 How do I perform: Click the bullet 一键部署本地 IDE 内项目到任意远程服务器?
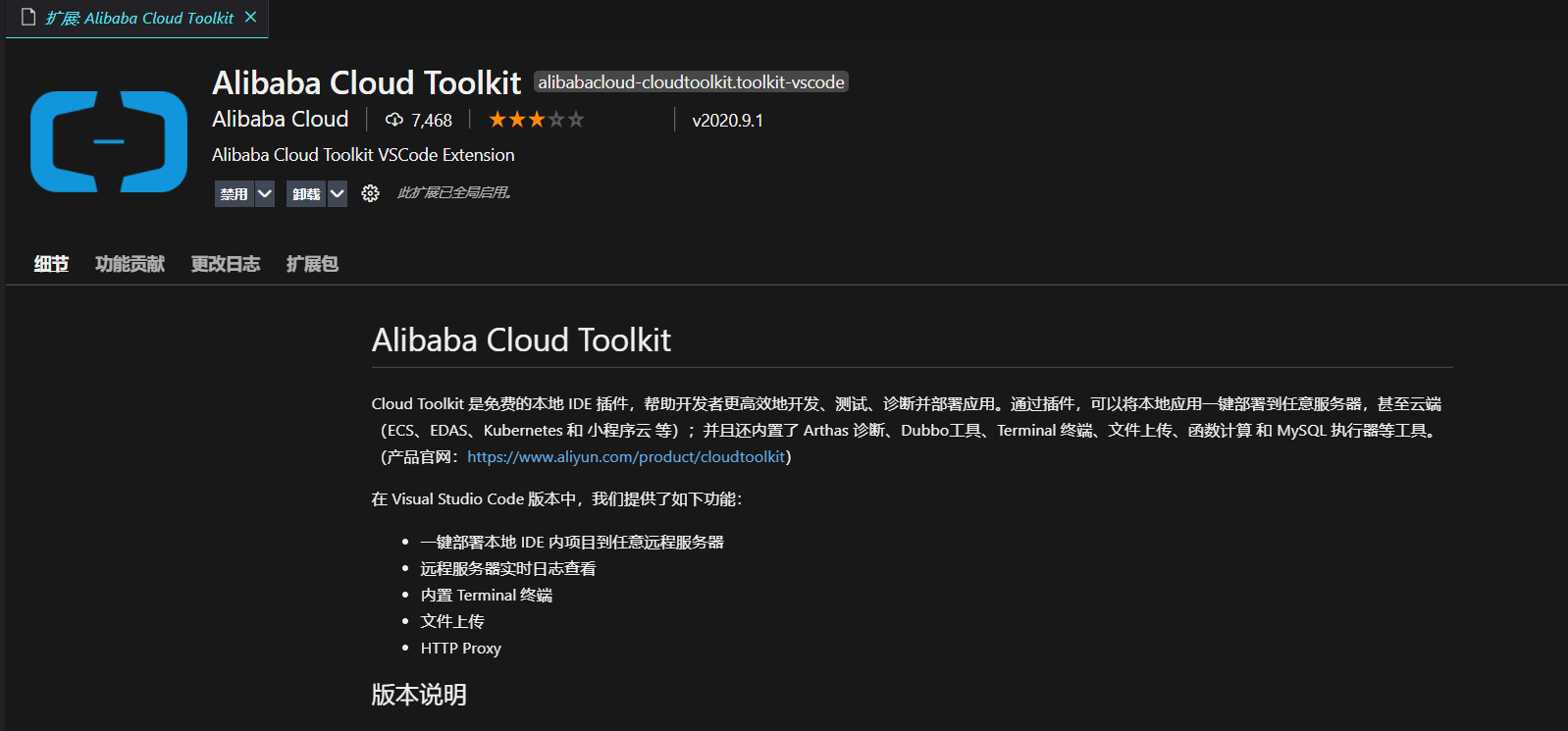click(x=572, y=542)
